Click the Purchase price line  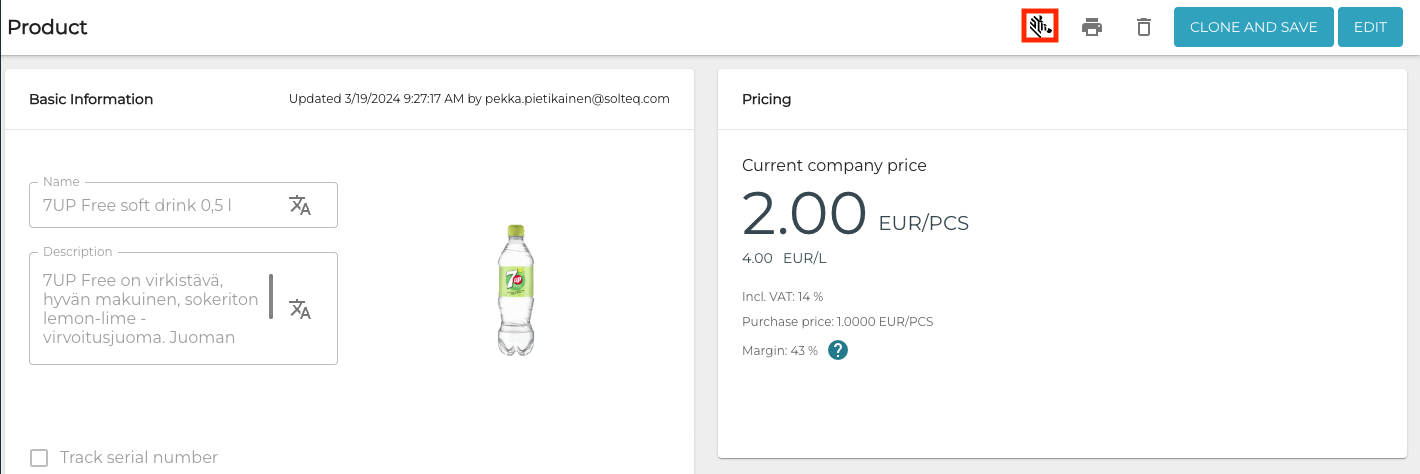click(837, 322)
